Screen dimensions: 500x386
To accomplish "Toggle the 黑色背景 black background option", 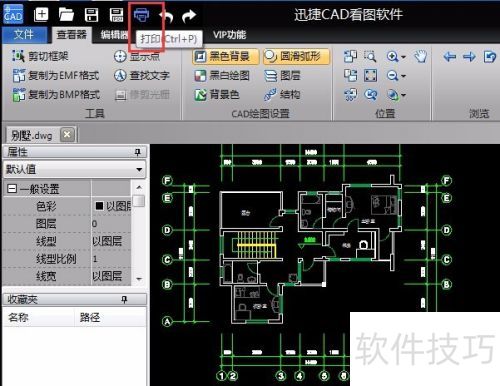I will pyautogui.click(x=226, y=56).
